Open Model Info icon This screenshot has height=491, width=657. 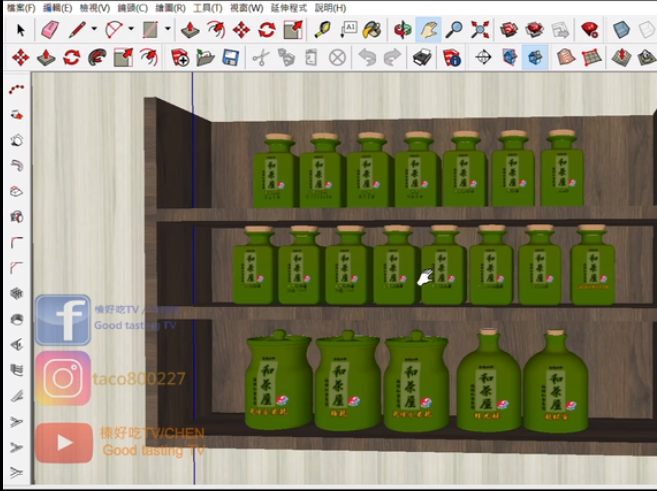[452, 57]
